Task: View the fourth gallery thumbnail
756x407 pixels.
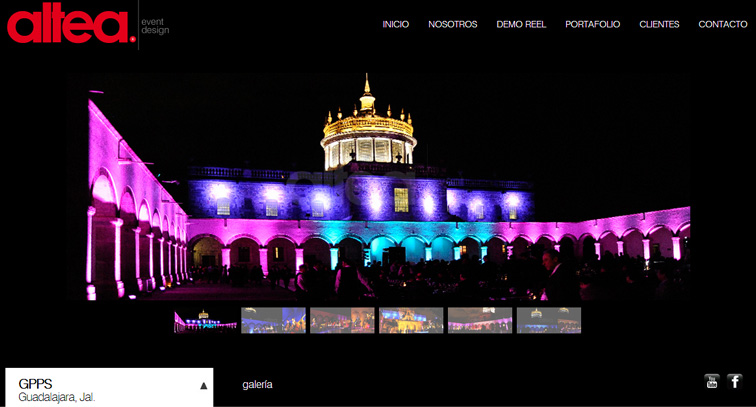Action: pos(411,320)
